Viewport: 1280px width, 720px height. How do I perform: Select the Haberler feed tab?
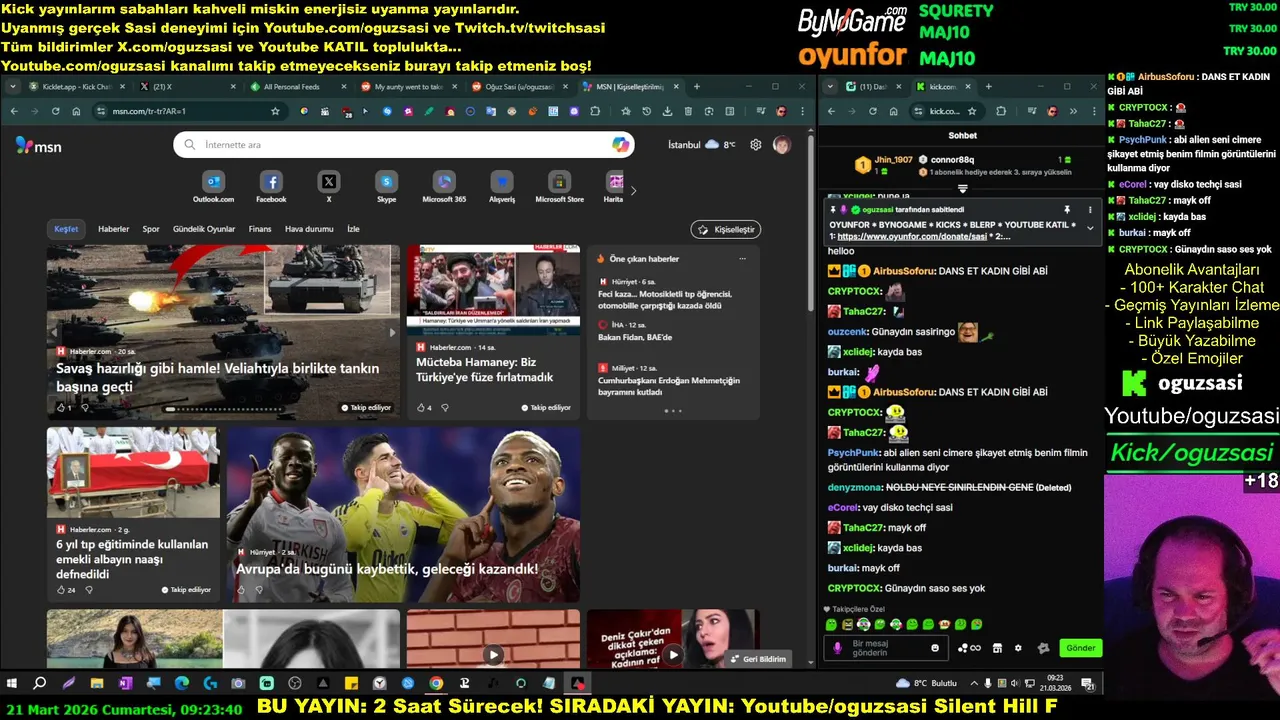tap(113, 229)
